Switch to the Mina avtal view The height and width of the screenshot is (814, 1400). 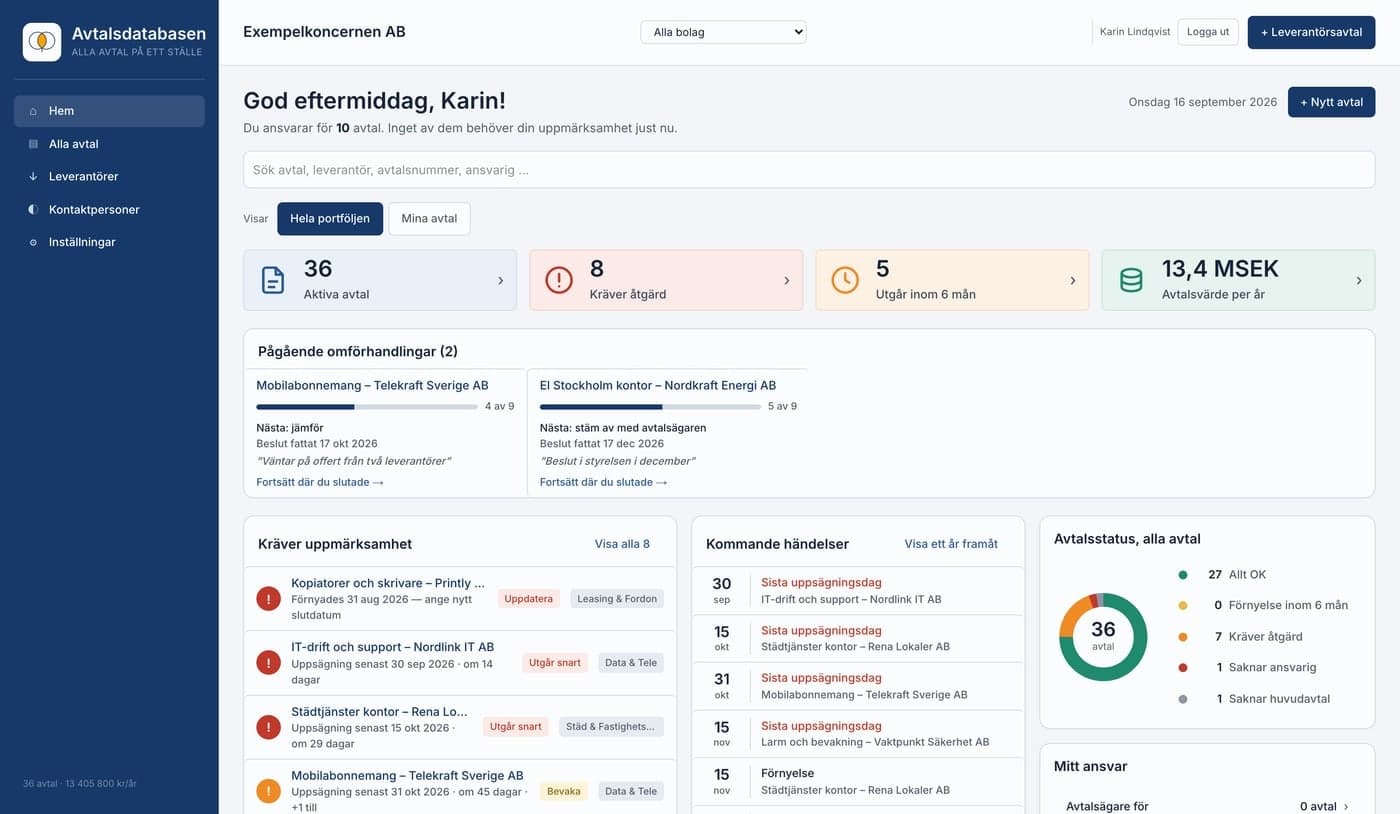[x=429, y=219]
